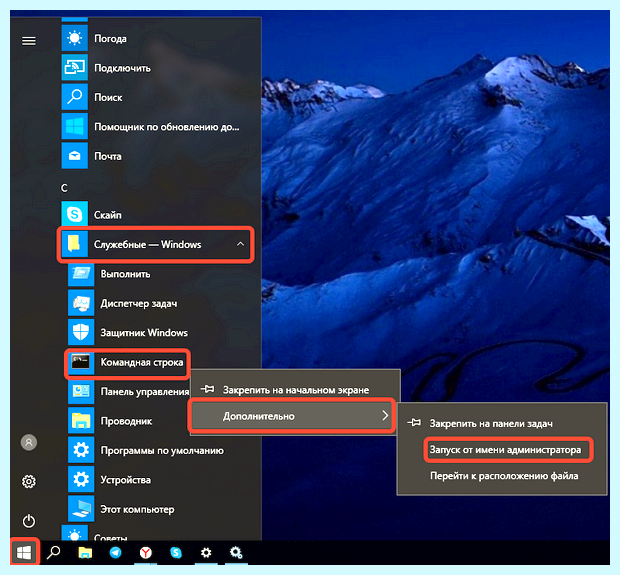Click the Почта label

tap(108, 156)
